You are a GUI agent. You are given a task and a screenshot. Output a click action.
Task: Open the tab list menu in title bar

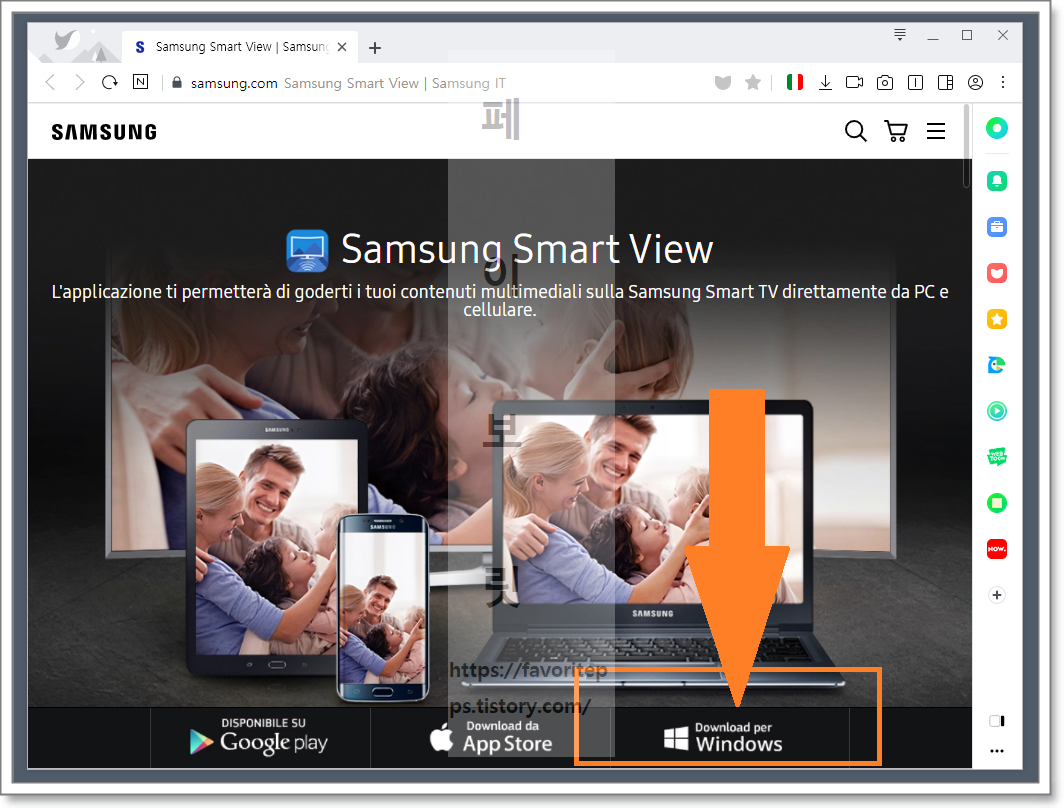900,35
